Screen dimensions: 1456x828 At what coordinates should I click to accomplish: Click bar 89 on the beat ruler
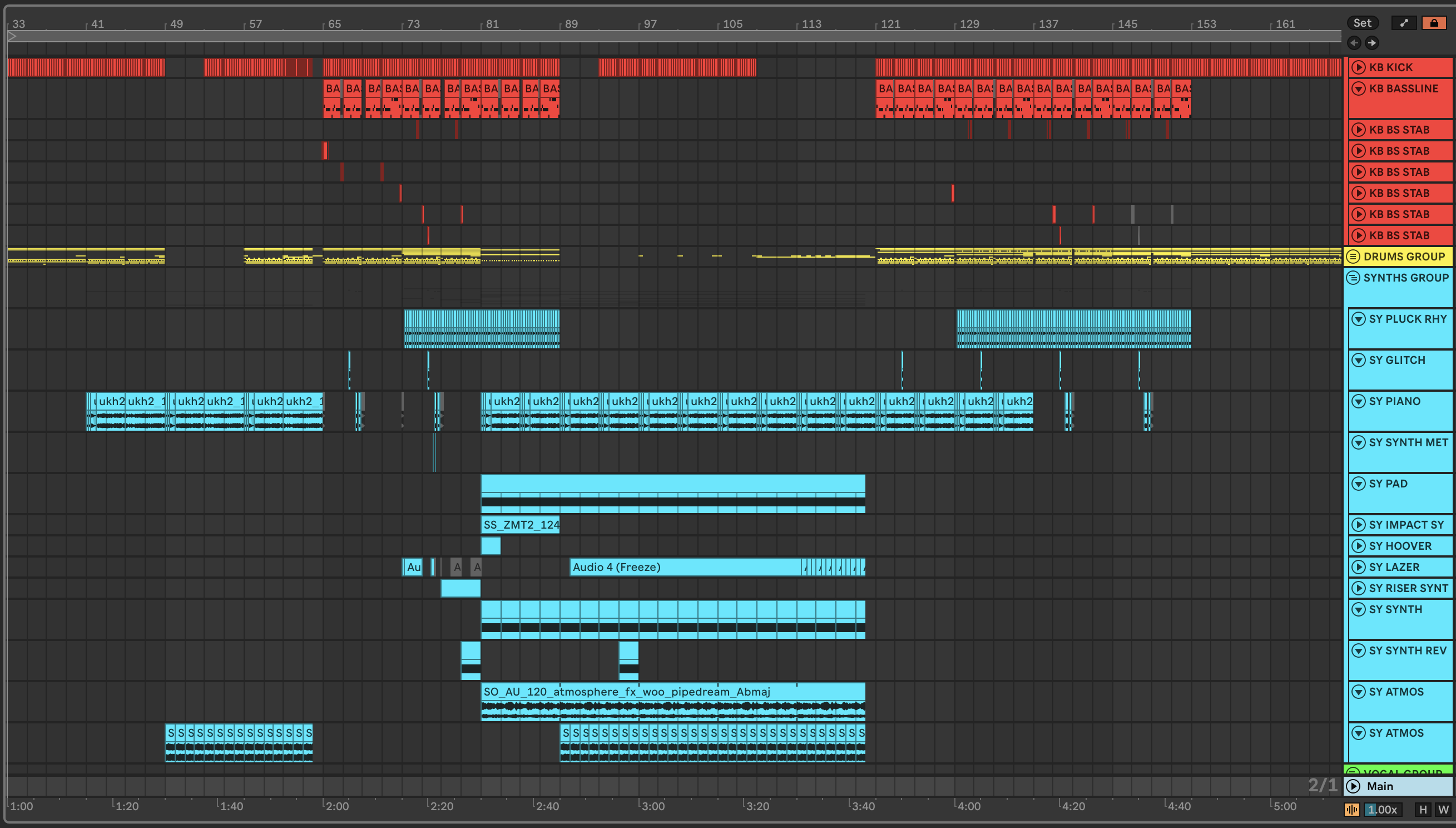coord(571,24)
